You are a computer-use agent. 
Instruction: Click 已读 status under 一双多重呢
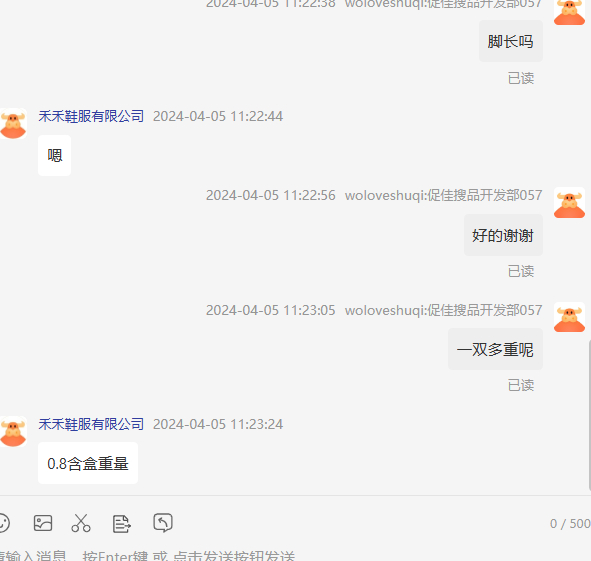521,385
